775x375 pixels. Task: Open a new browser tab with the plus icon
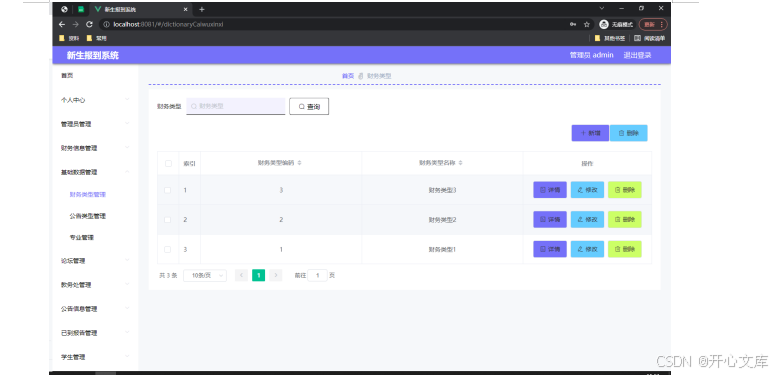tap(202, 9)
